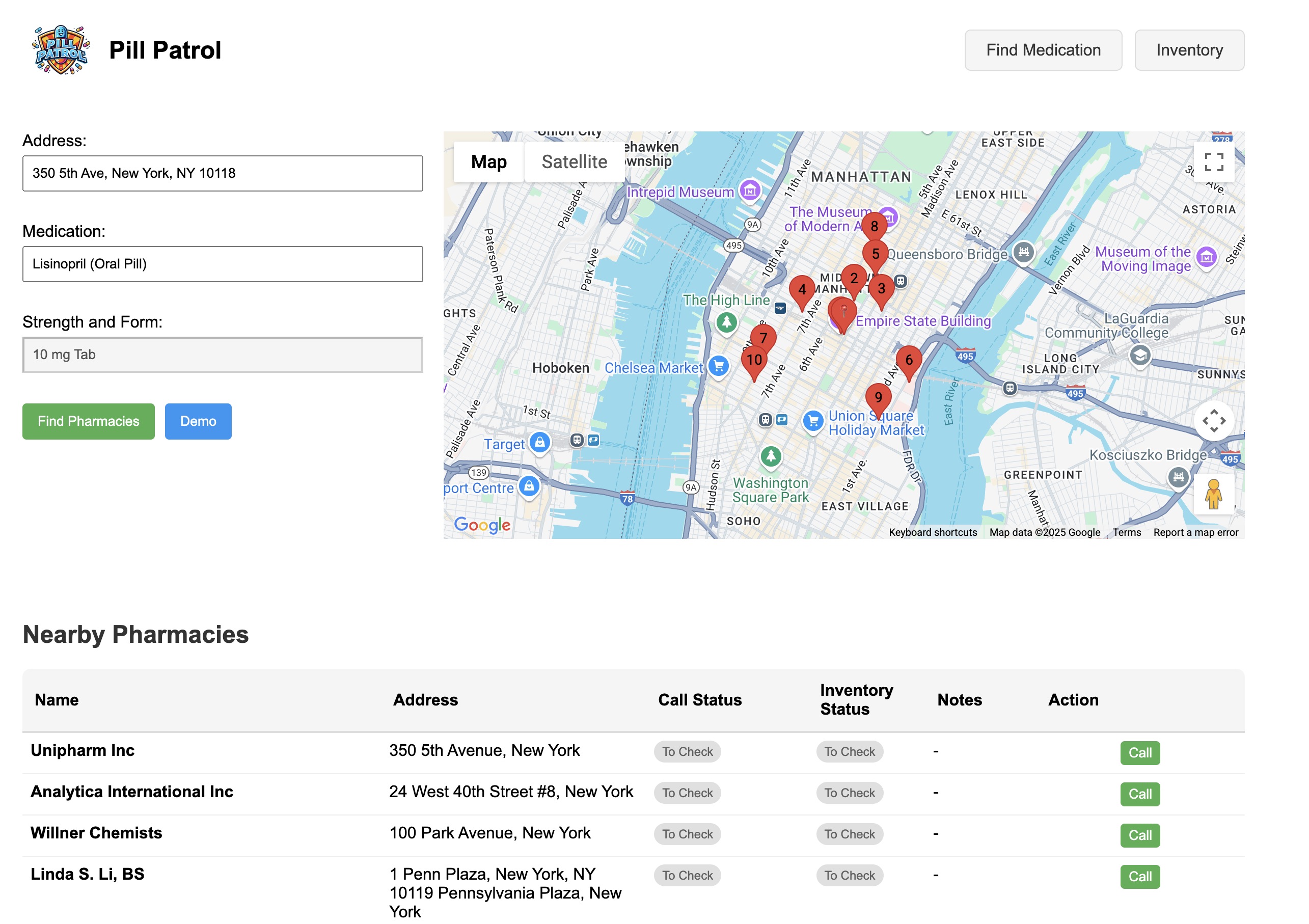This screenshot has width=1309, height=924.
Task: Switch map to Satellite view
Action: click(x=574, y=162)
